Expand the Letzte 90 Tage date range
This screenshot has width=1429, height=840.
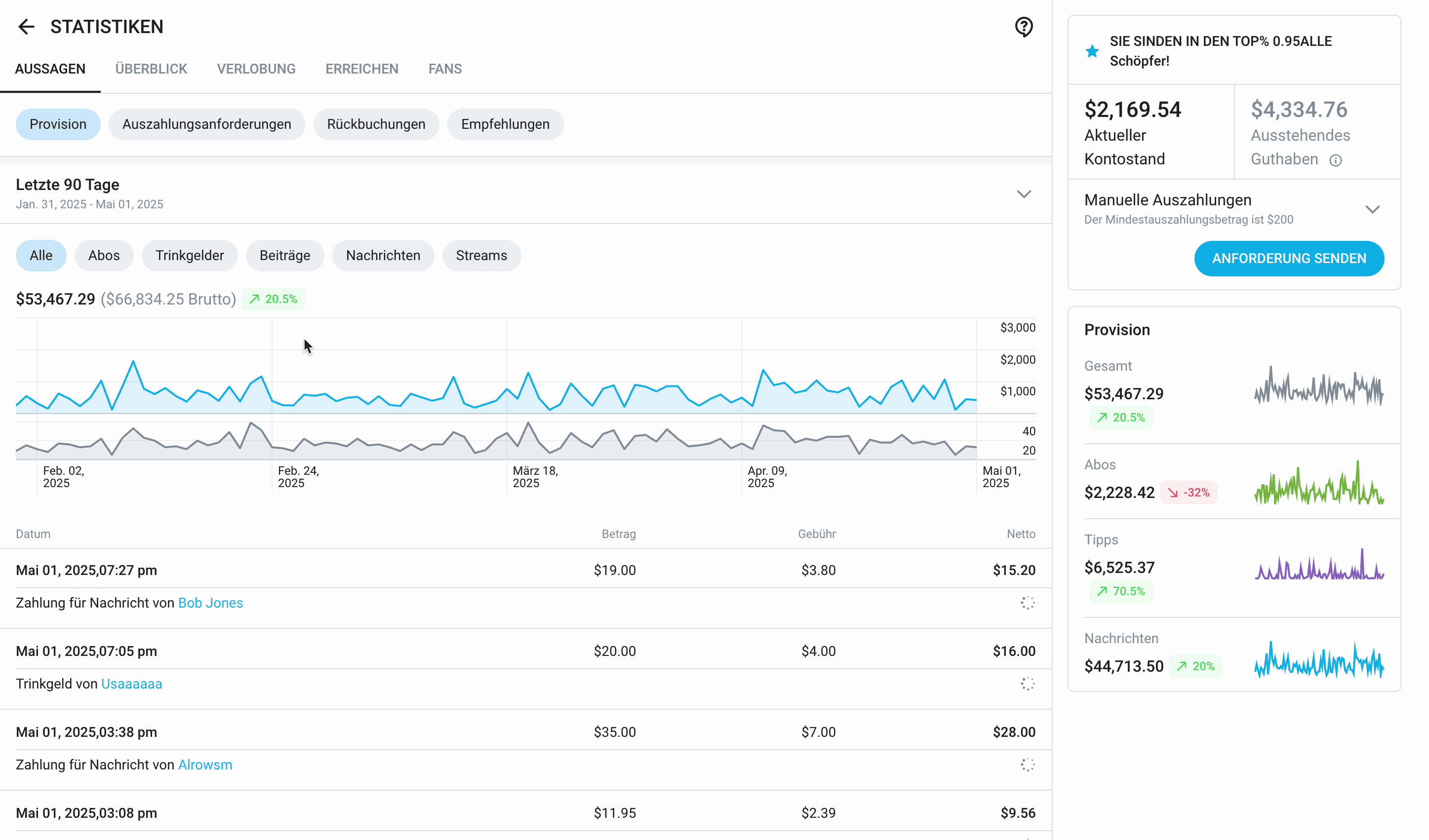point(1024,194)
